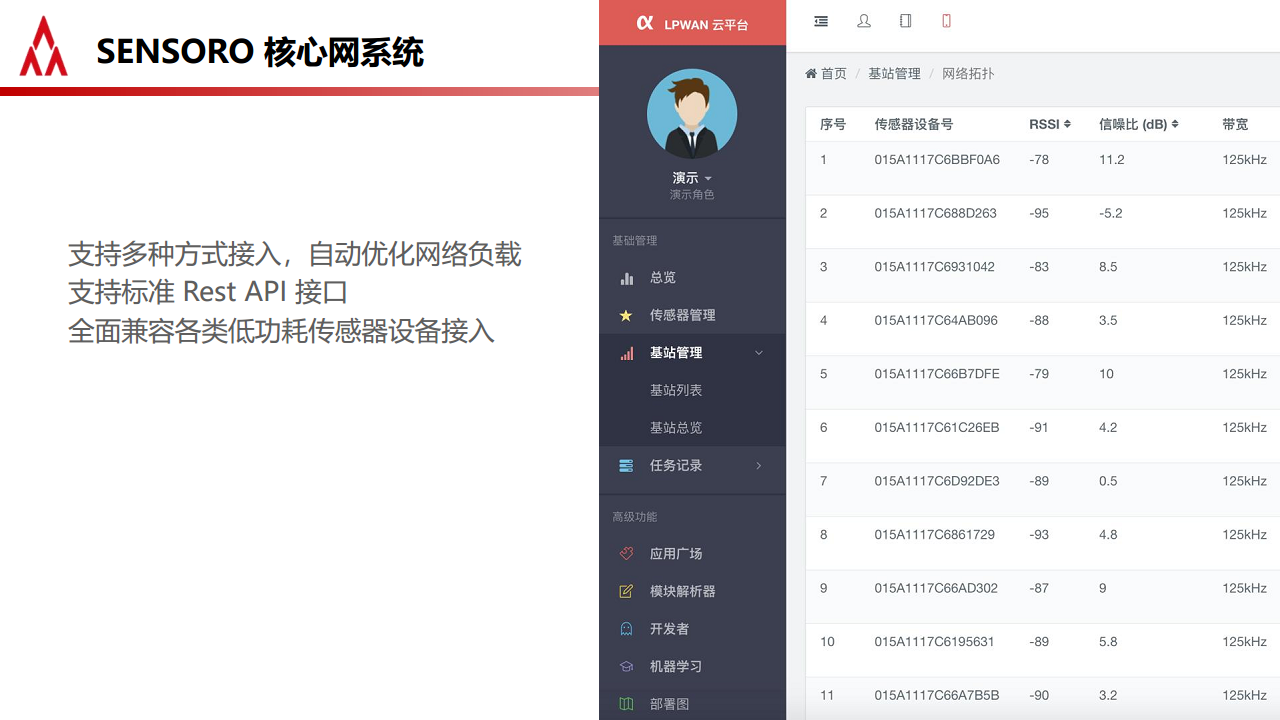Go to 基站管理 breadcrumb link

pyautogui.click(x=894, y=74)
